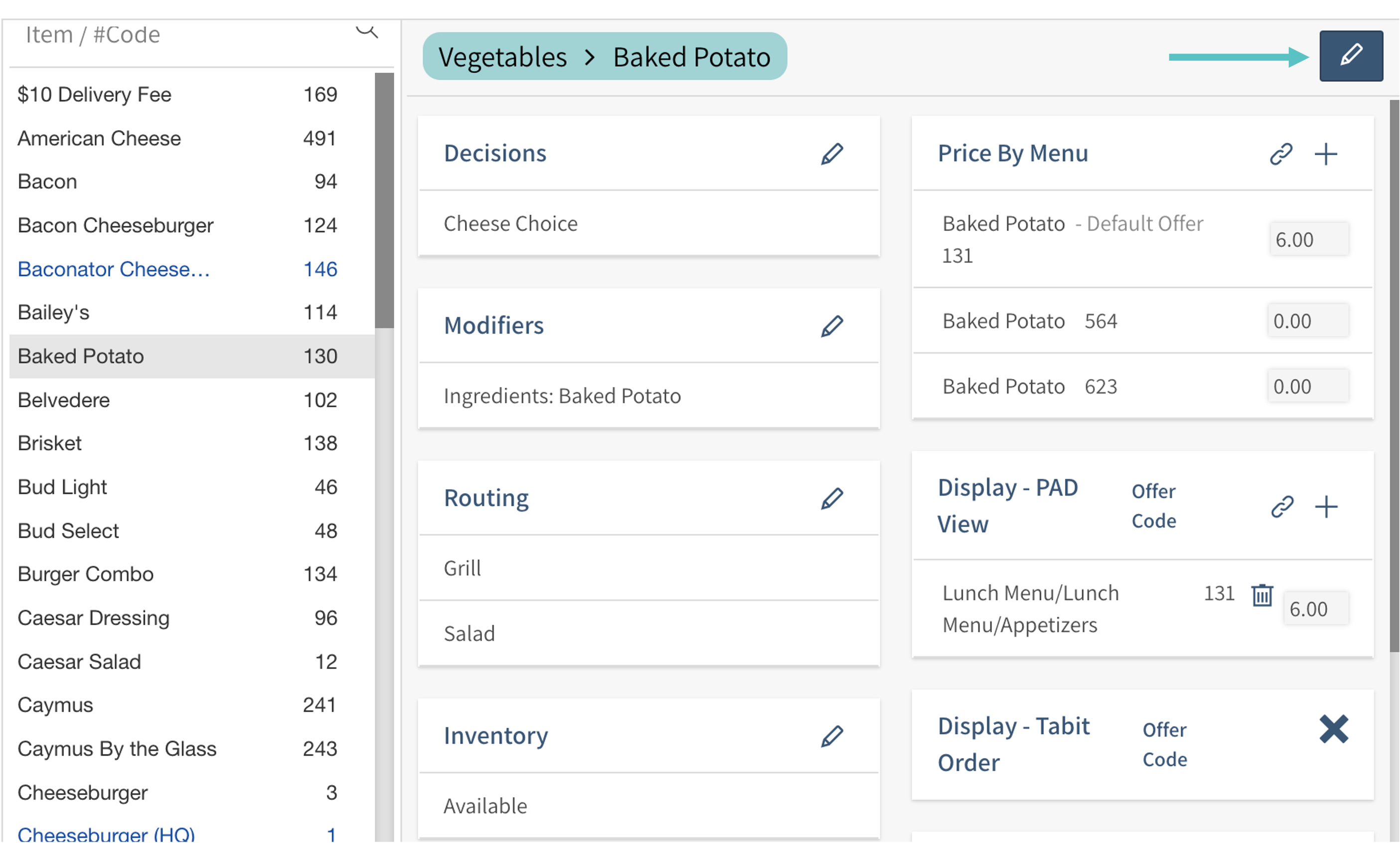Screen dimensions: 1400x843
Task: Delete the Lunch Menu/Appetizers entry
Action: point(1261,595)
